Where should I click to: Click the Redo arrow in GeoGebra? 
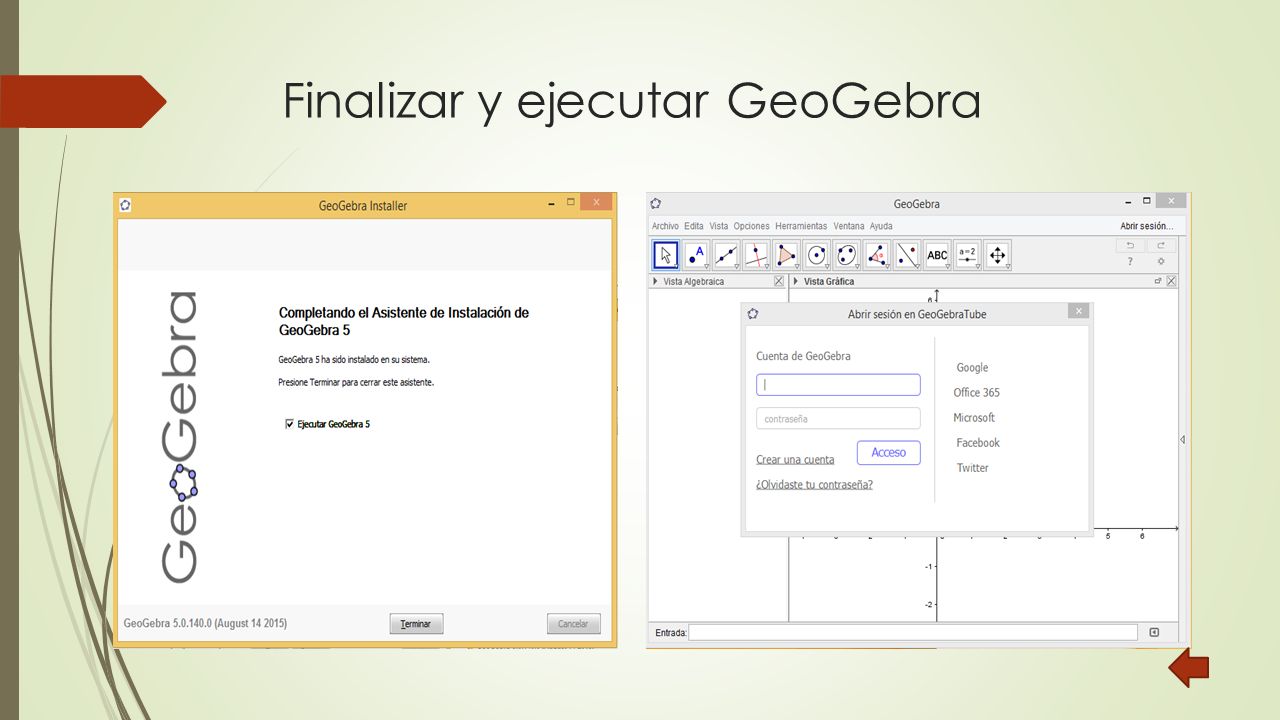click(1161, 245)
